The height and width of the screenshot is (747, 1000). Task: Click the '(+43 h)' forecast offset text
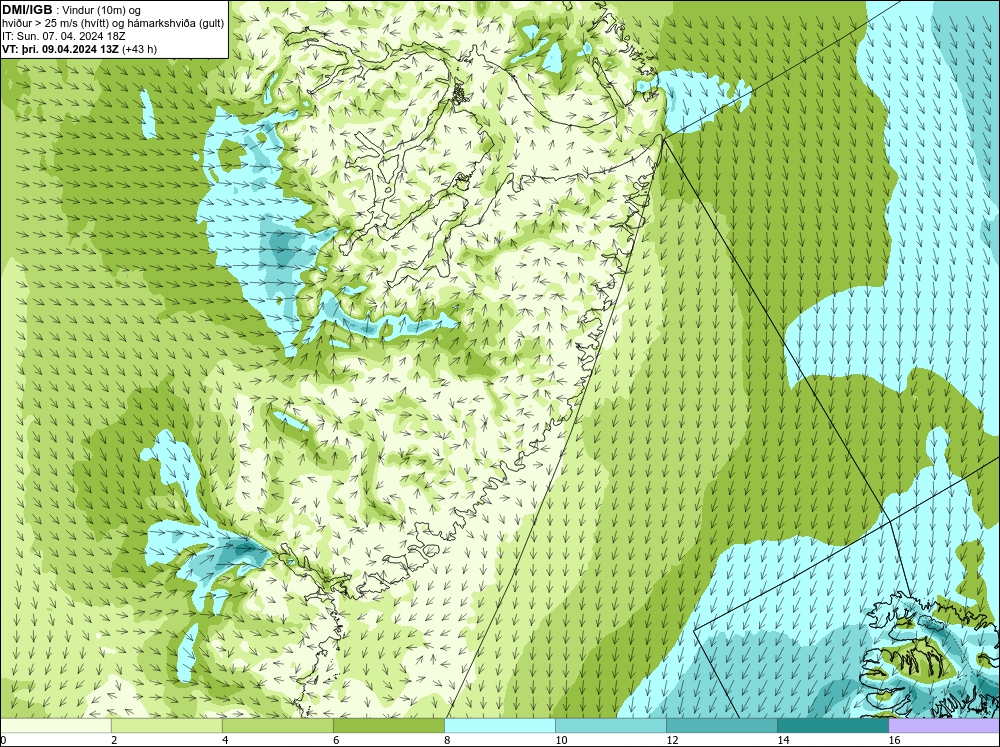pos(139,49)
